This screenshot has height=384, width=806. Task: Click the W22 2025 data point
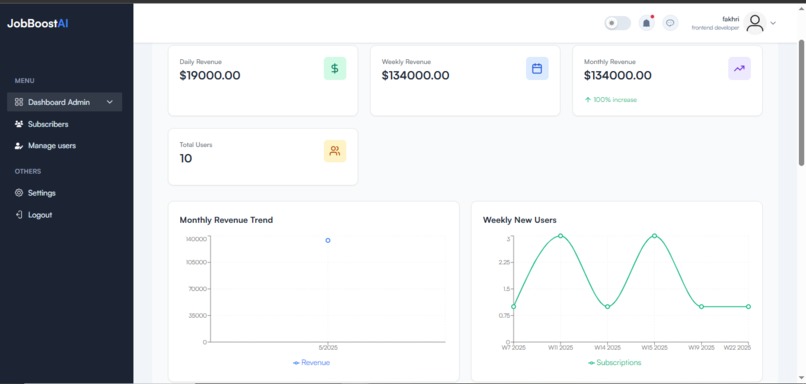[x=748, y=306]
